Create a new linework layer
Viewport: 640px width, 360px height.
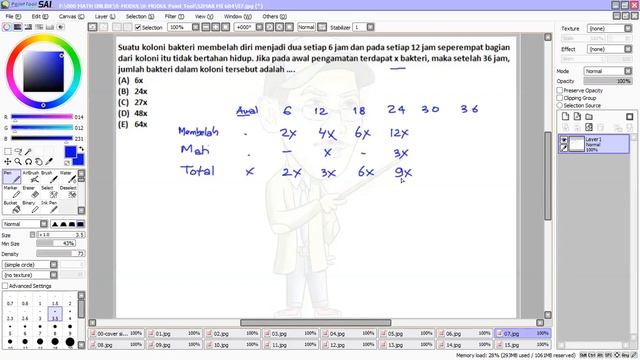coord(577,117)
